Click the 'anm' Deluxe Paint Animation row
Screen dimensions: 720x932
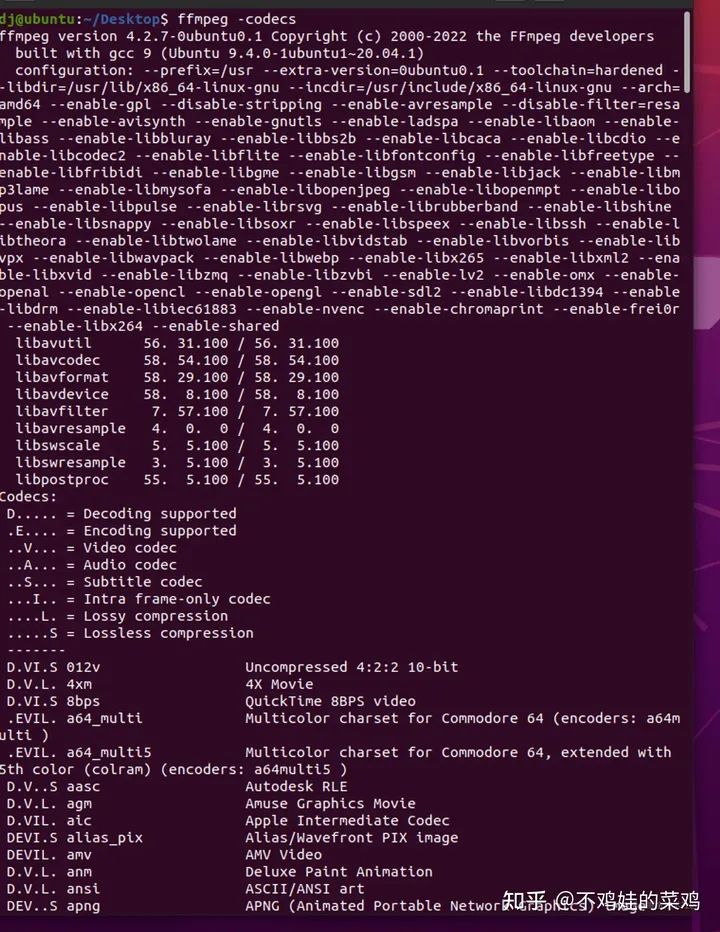(220, 872)
